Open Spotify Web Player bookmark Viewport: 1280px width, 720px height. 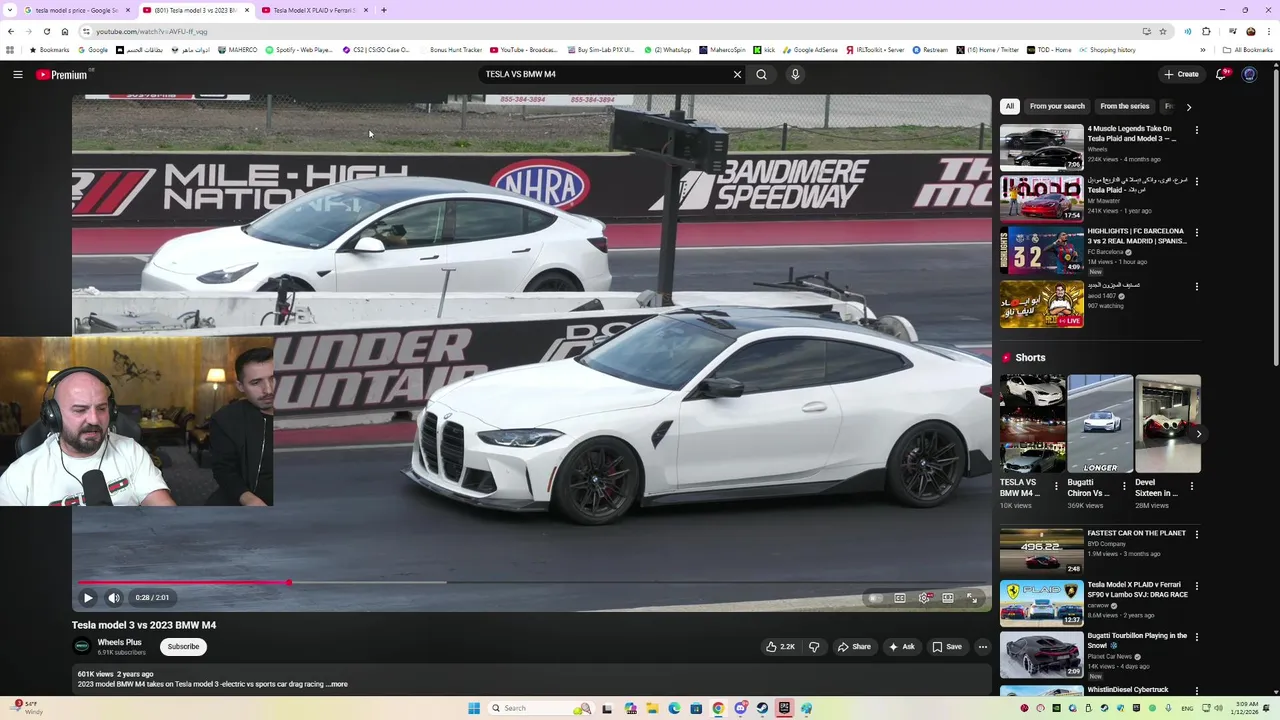click(x=299, y=50)
